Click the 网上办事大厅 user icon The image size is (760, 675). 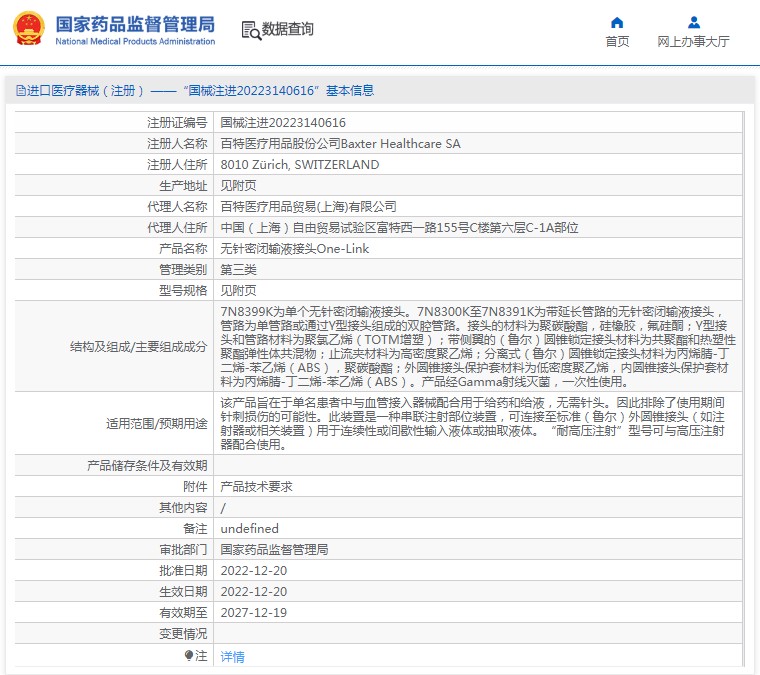click(694, 22)
